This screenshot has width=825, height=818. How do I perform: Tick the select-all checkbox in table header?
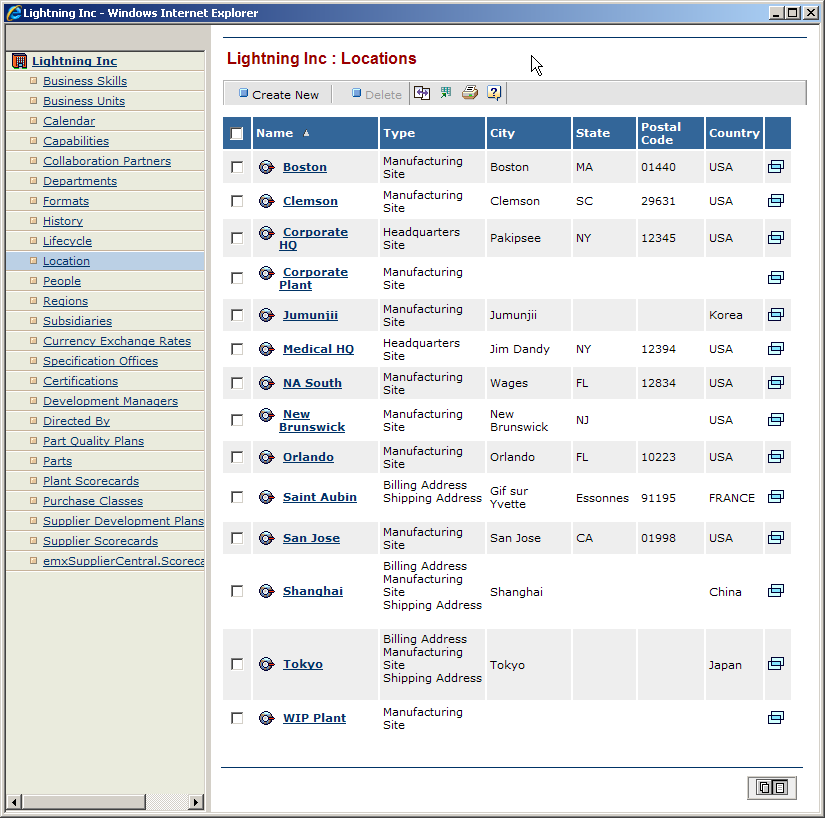click(x=237, y=133)
